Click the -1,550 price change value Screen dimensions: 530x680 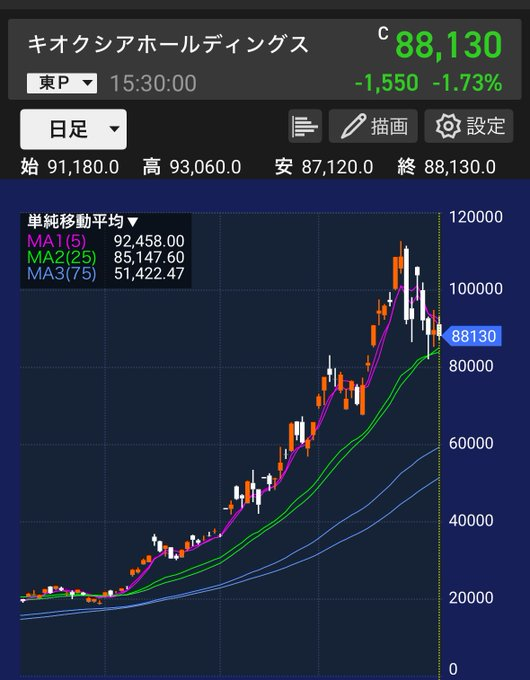[387, 82]
